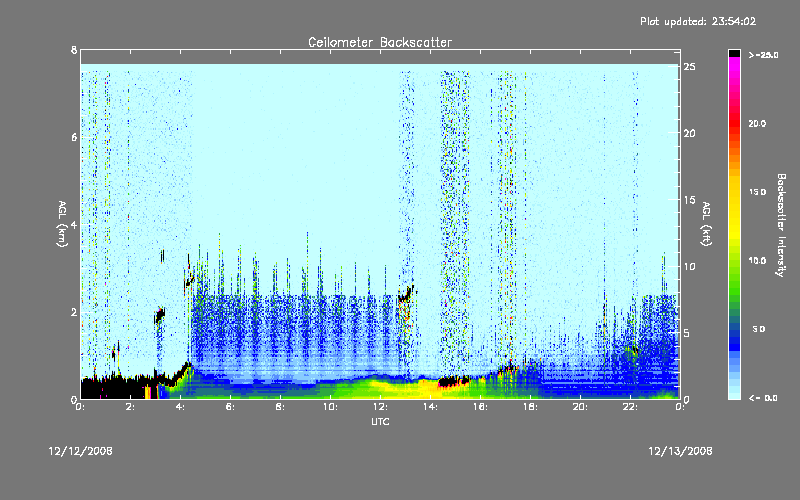
Task: Click the 18: hour tick label on time axis
Action: coord(531,407)
